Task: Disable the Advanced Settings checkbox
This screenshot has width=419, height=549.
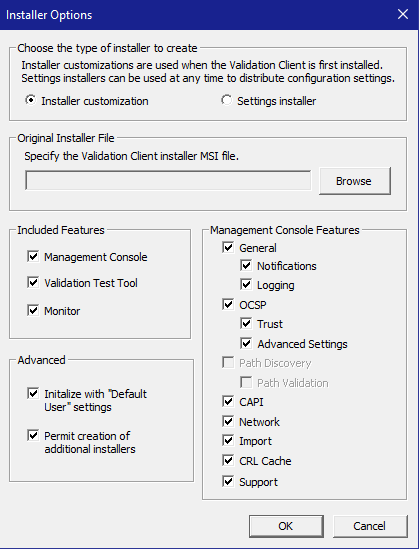Action: (x=246, y=343)
